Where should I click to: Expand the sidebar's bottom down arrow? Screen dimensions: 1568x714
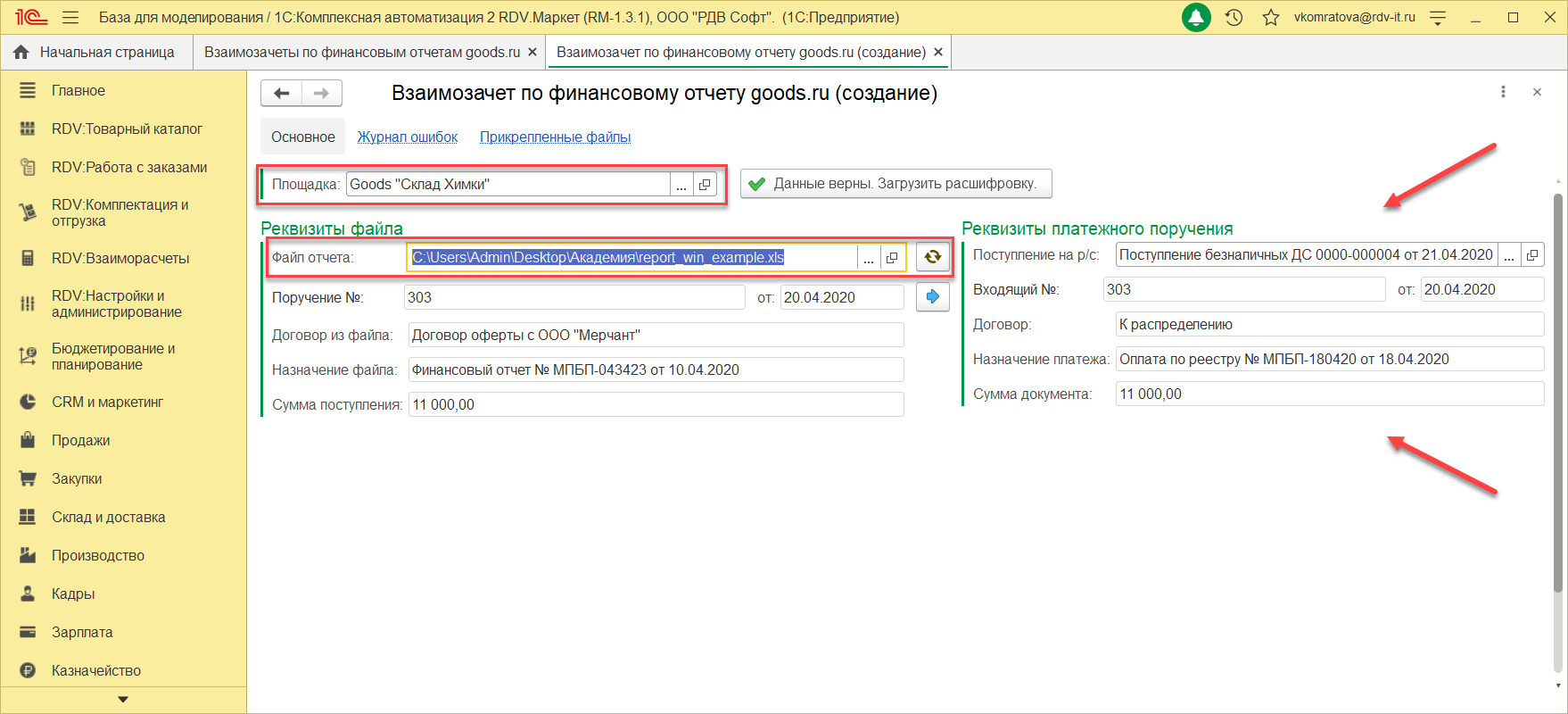[123, 700]
